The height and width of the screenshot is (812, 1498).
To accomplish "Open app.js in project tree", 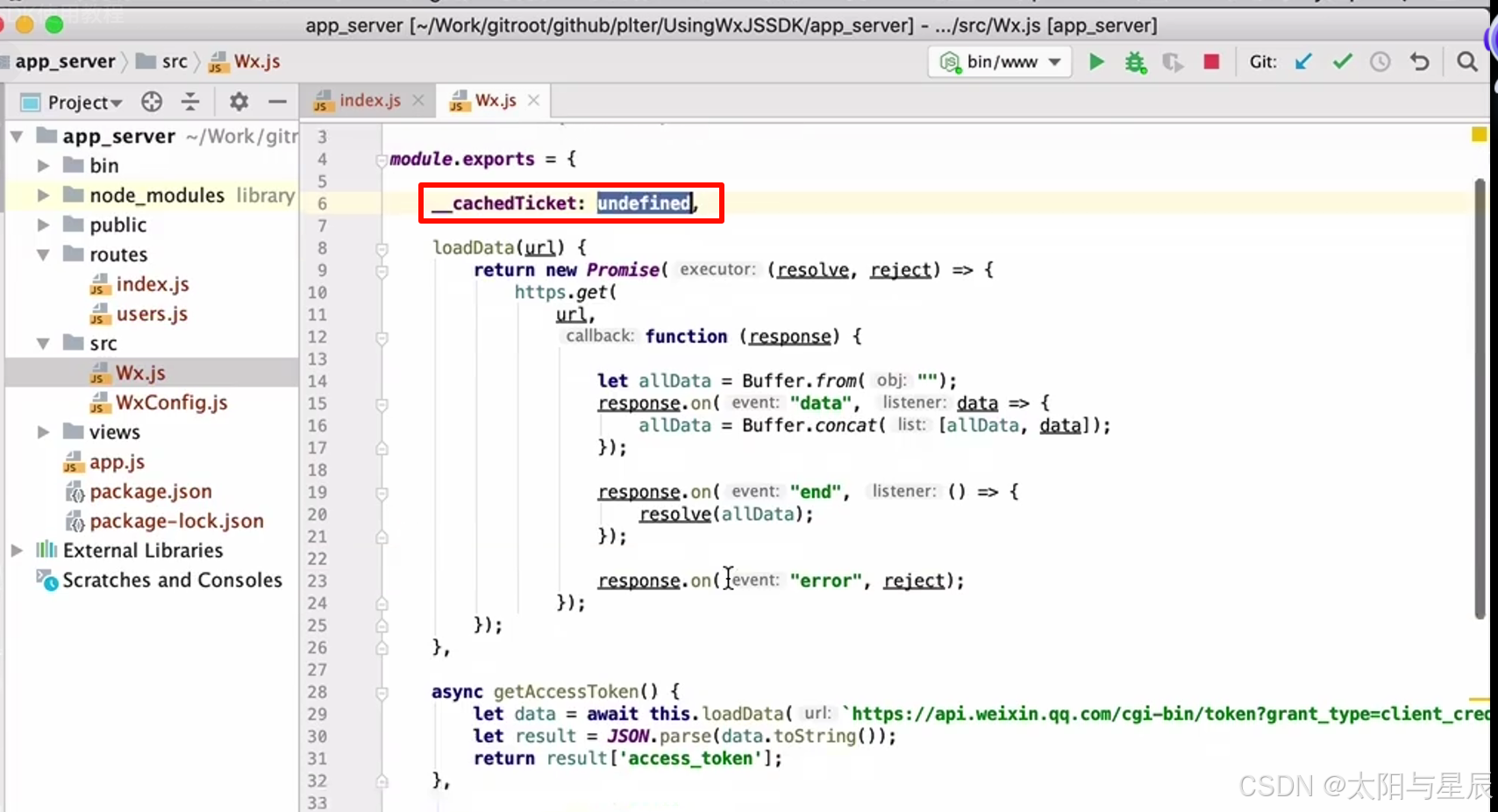I will (x=117, y=462).
